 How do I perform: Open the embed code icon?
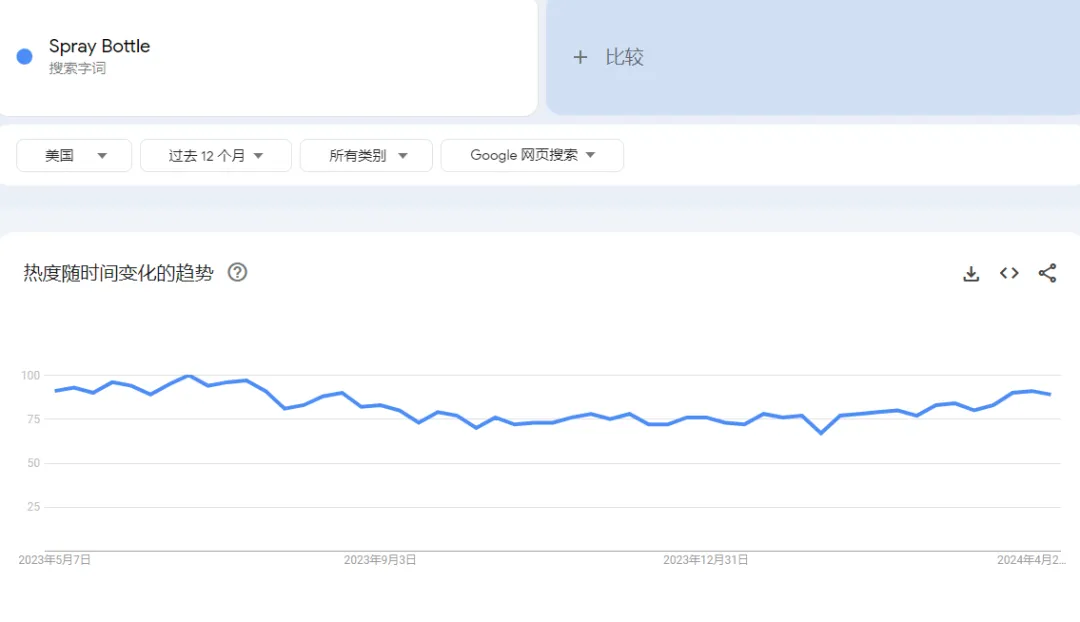[1009, 273]
